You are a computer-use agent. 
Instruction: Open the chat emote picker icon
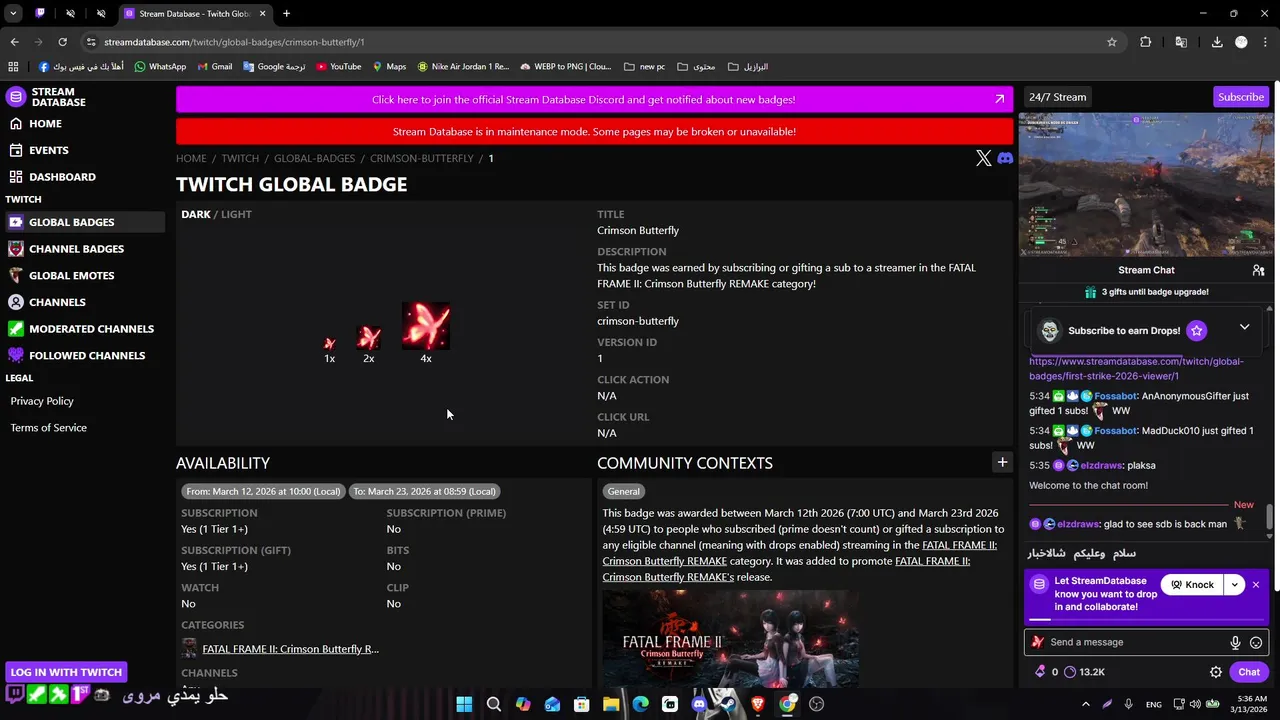pyautogui.click(x=1256, y=643)
